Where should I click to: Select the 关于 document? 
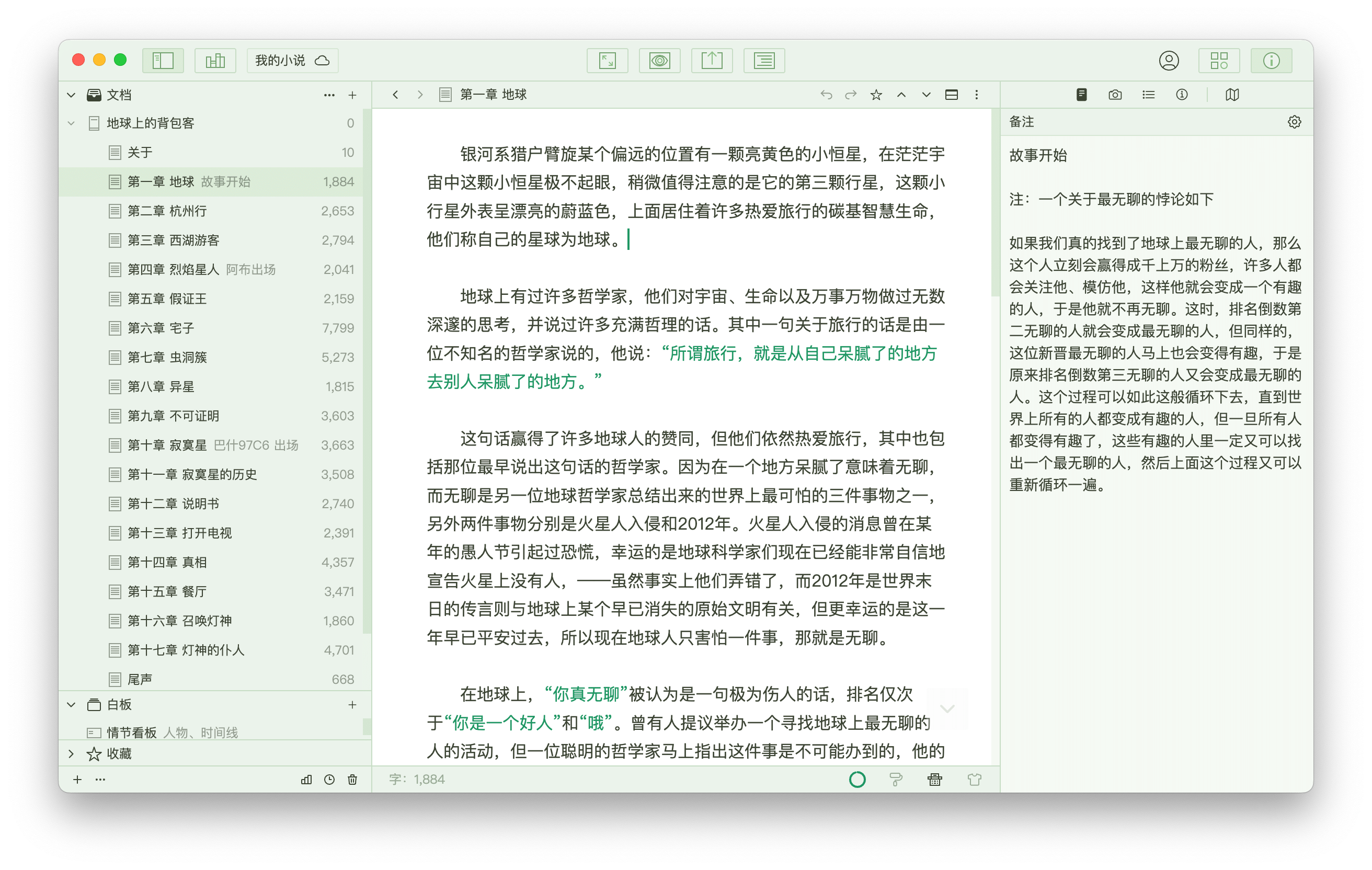pos(211,152)
